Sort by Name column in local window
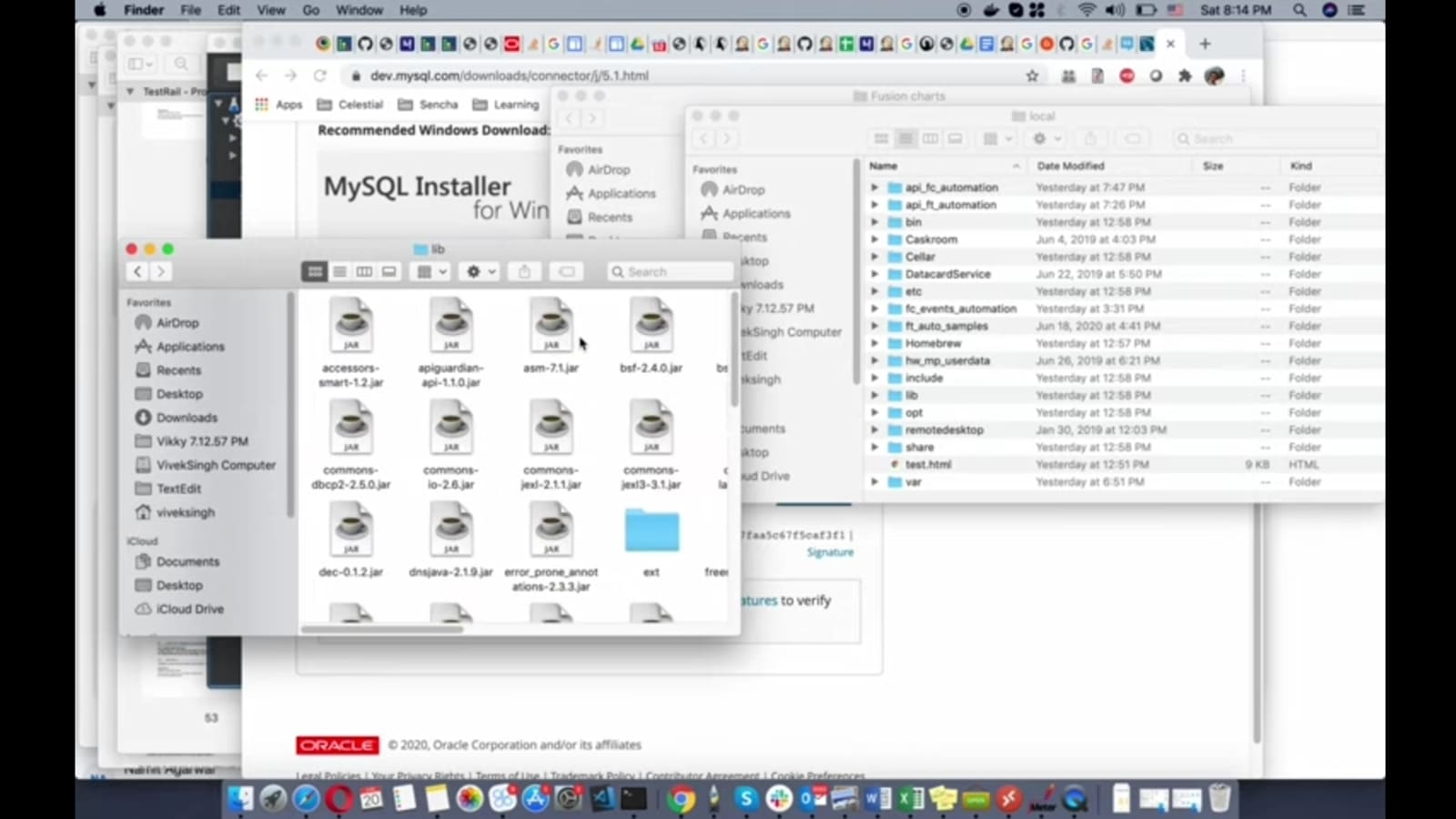 pyautogui.click(x=945, y=166)
